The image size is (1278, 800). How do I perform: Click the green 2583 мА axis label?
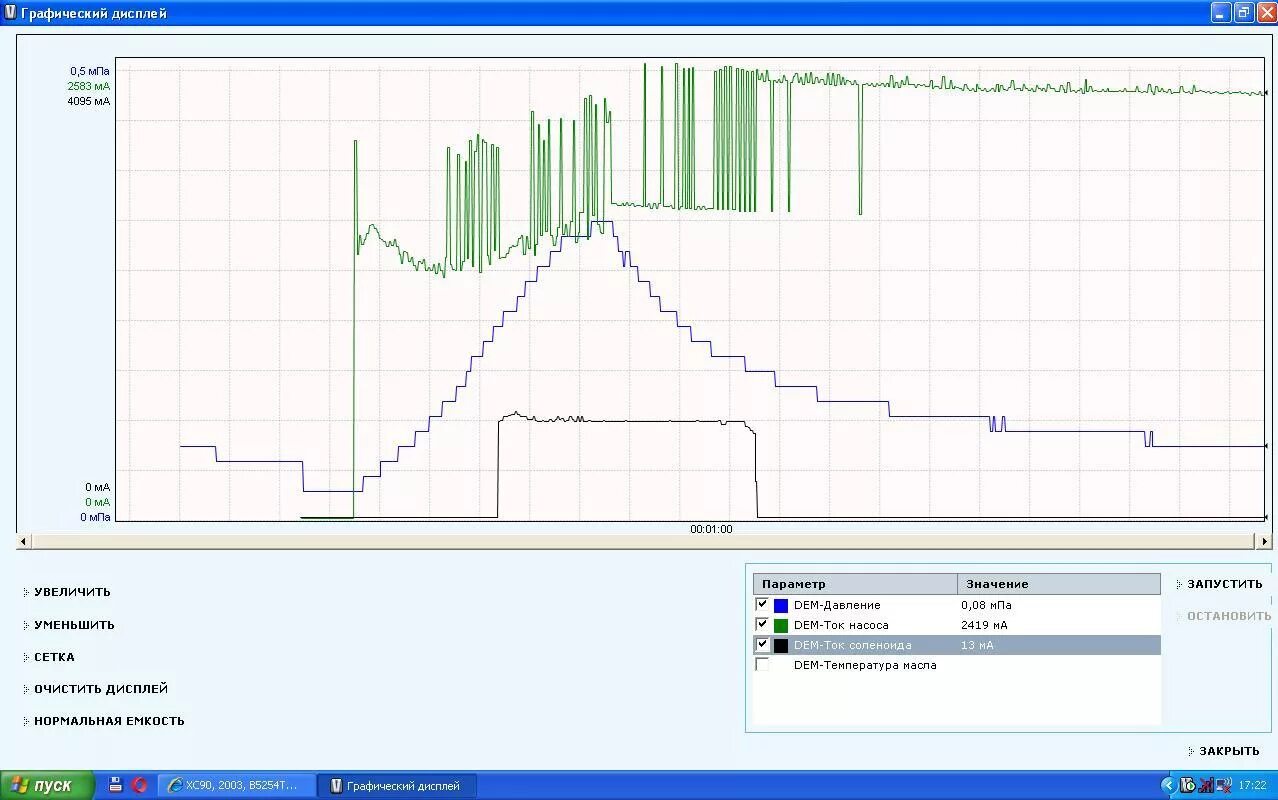click(89, 86)
